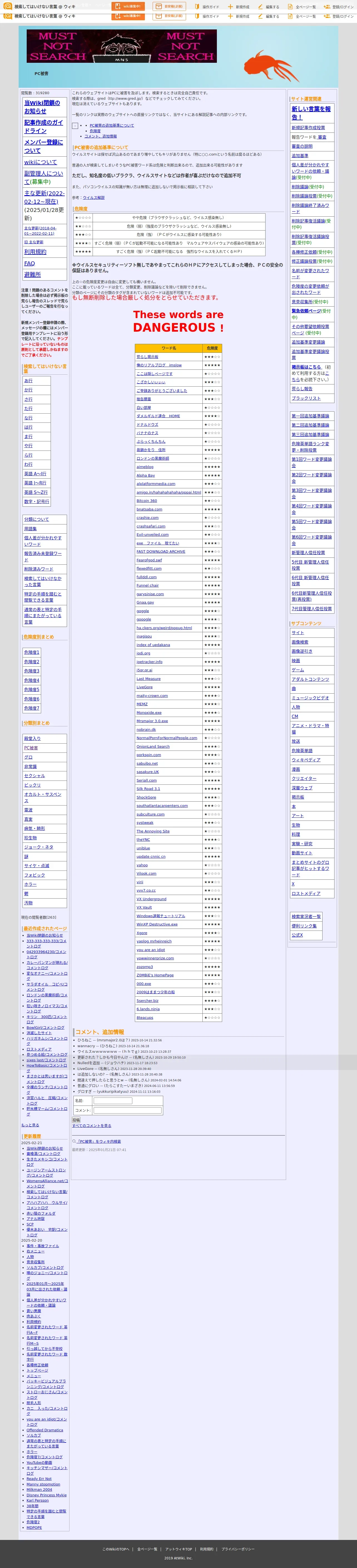Open the 英語 A〜I行 index

[x=35, y=474]
